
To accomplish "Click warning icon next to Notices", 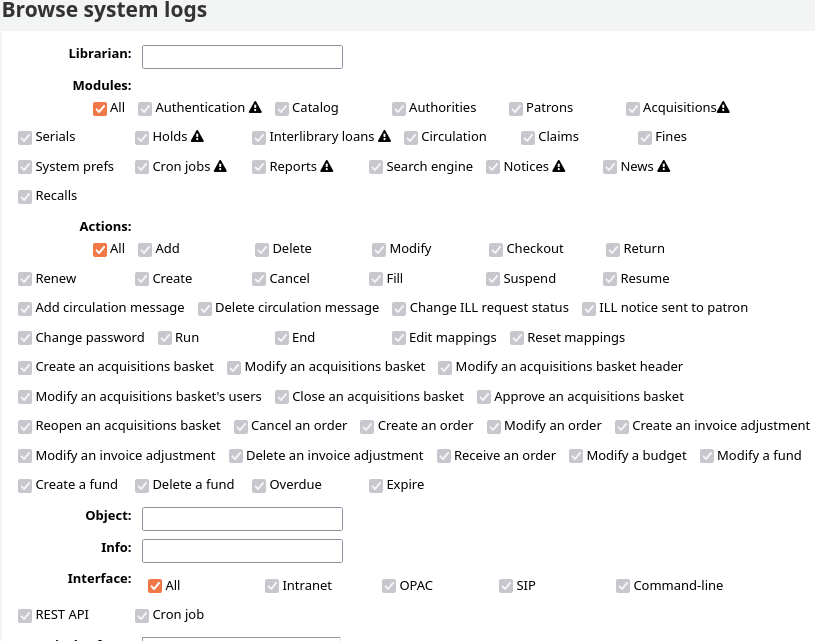I will pyautogui.click(x=559, y=167).
